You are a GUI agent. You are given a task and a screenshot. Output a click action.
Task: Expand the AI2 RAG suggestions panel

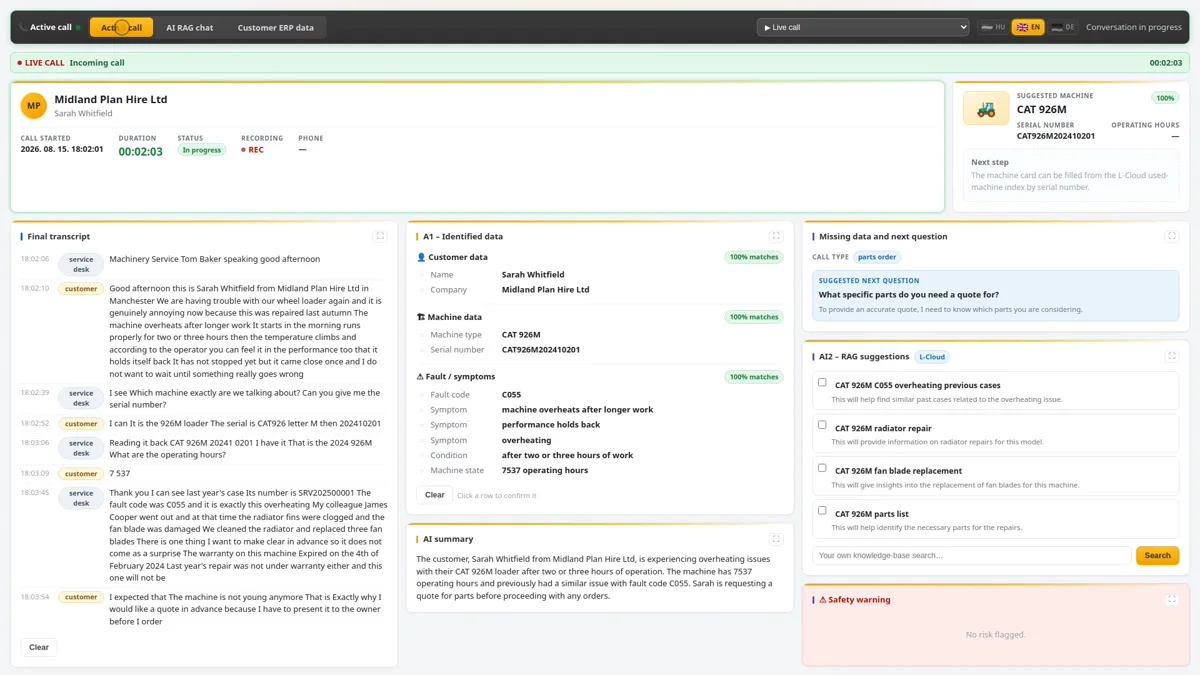pos(1172,356)
